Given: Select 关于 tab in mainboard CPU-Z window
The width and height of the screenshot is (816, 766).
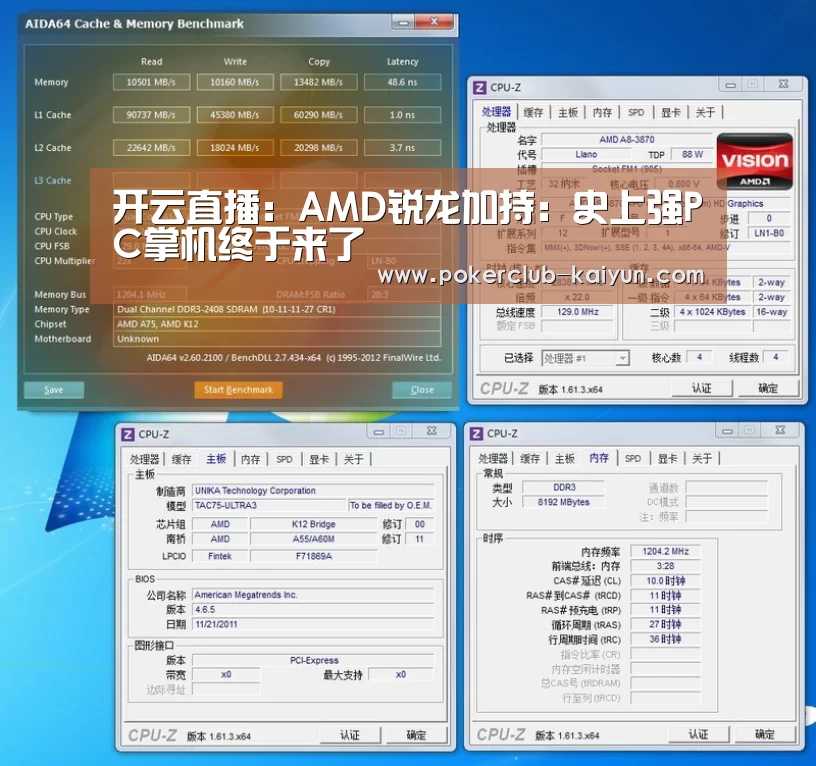Looking at the screenshot, I should [x=353, y=459].
